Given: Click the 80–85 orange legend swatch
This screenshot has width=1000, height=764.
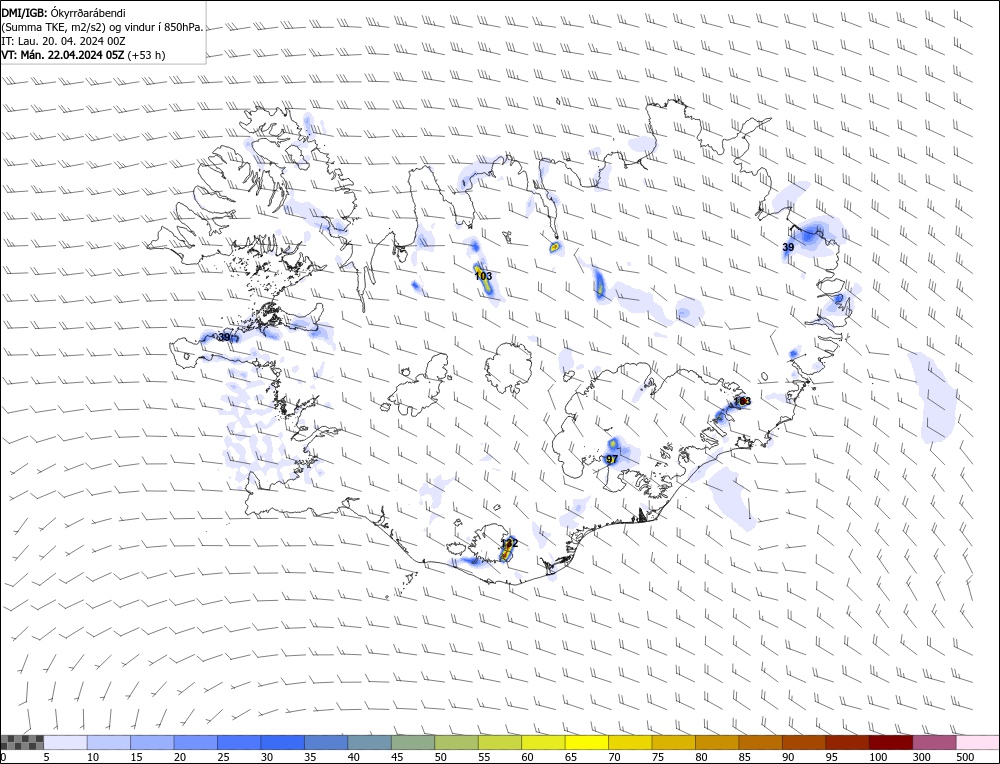Looking at the screenshot, I should [716, 742].
